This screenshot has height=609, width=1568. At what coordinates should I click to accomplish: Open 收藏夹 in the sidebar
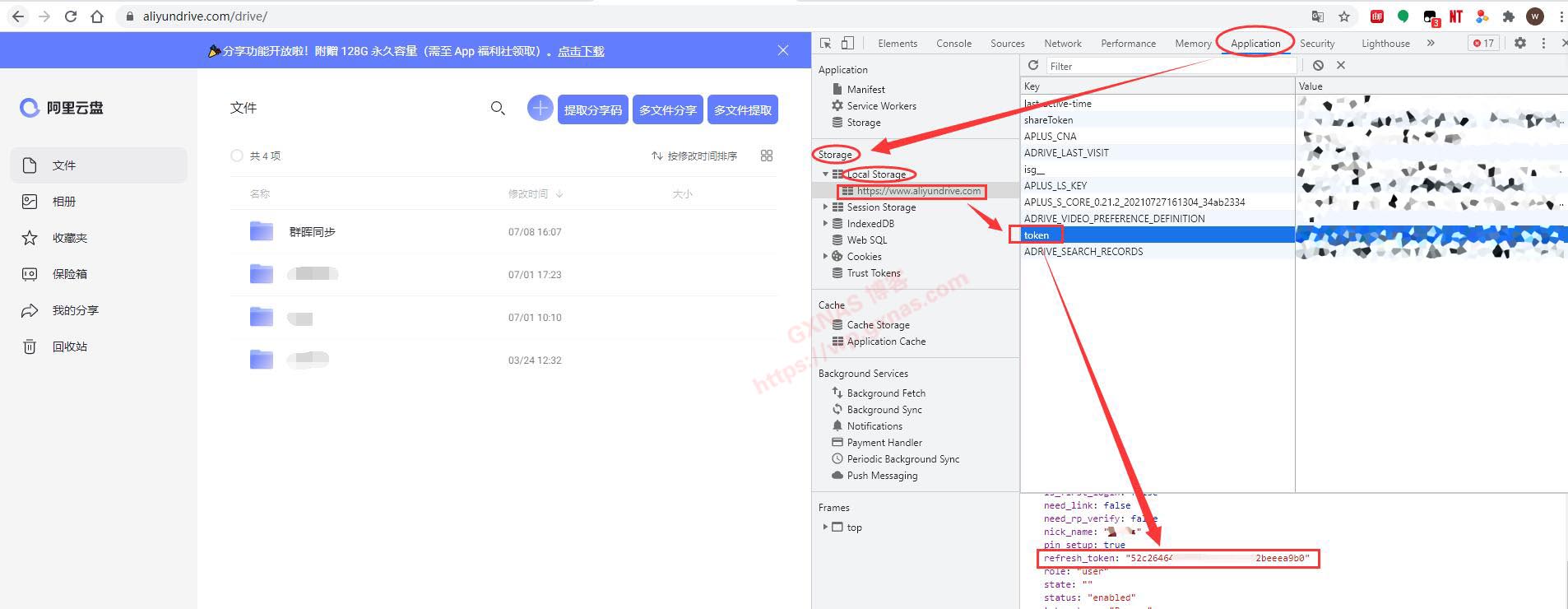[99, 238]
